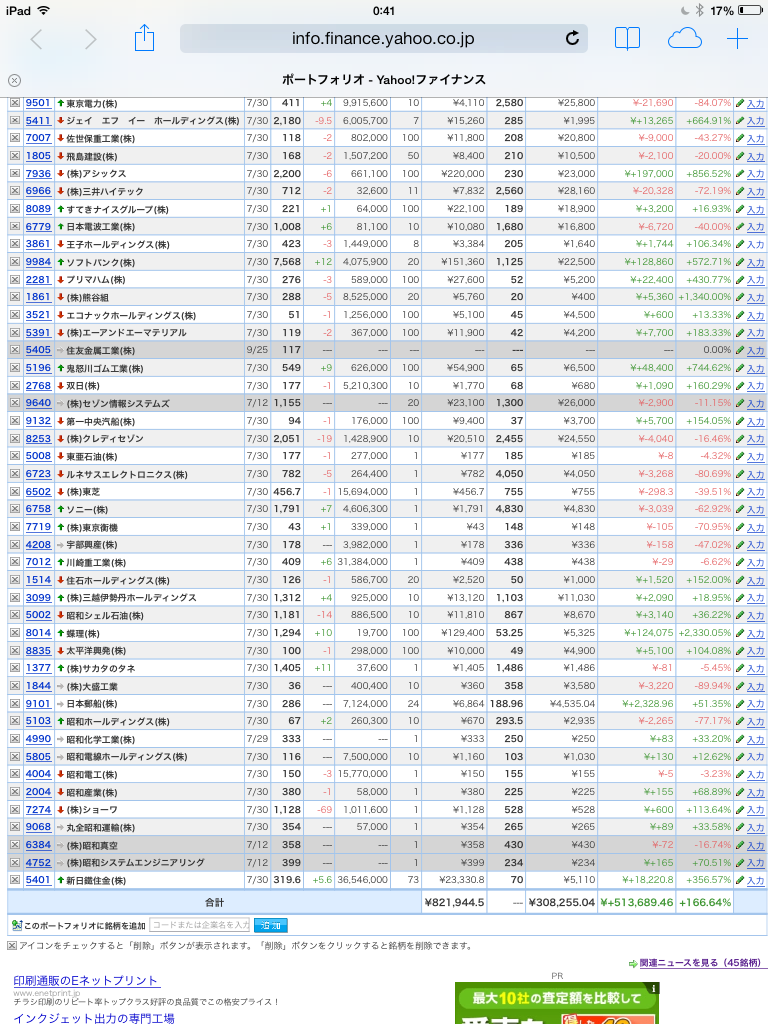The image size is (768, 1024).
Task: Check delete box for 7936 アシックス
Action: coord(15,174)
